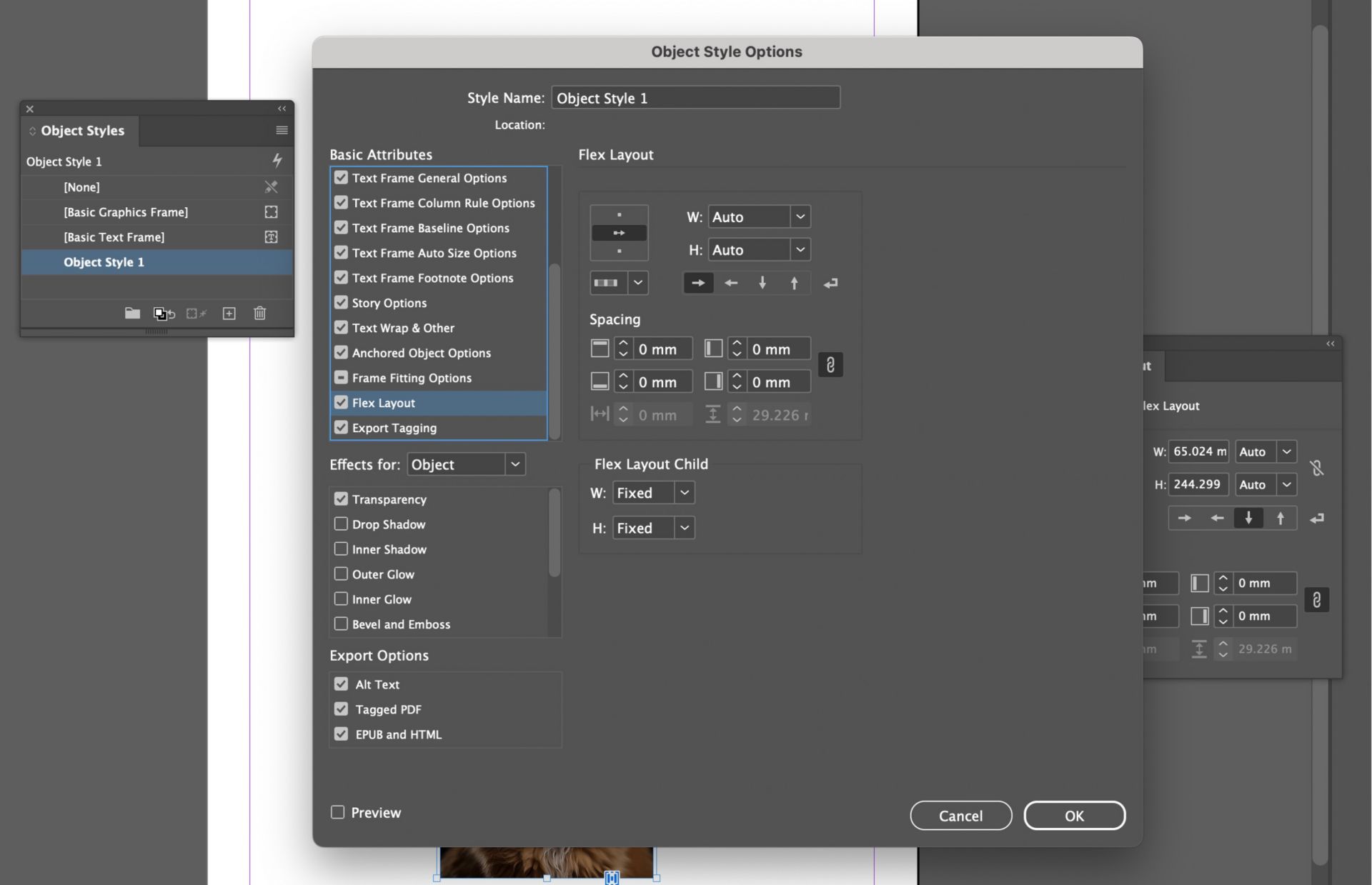Click the style group folder icon

[x=132, y=314]
